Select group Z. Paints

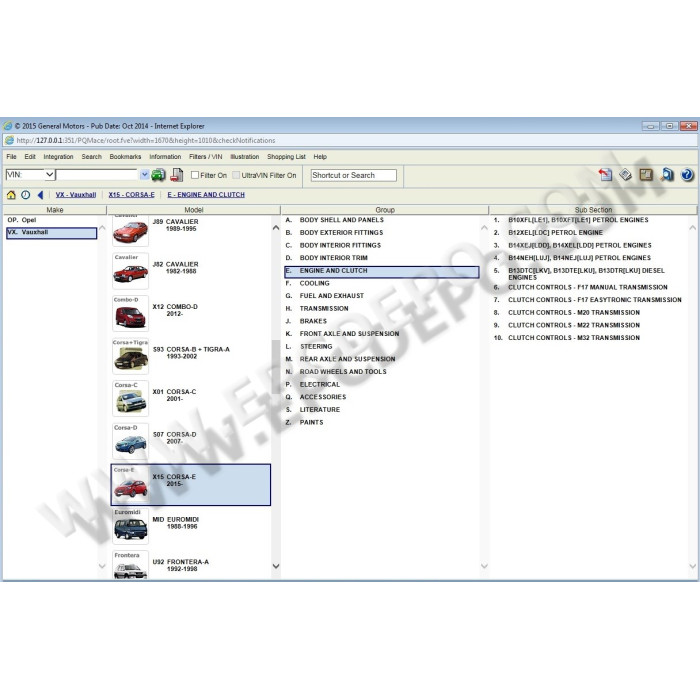coord(304,422)
